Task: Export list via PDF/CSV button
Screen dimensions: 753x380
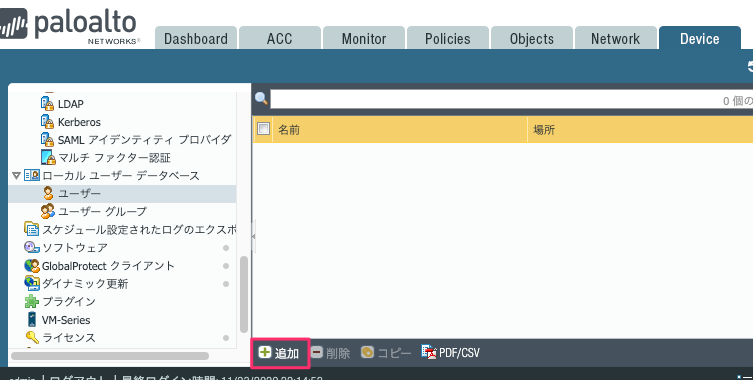Action: click(x=450, y=353)
